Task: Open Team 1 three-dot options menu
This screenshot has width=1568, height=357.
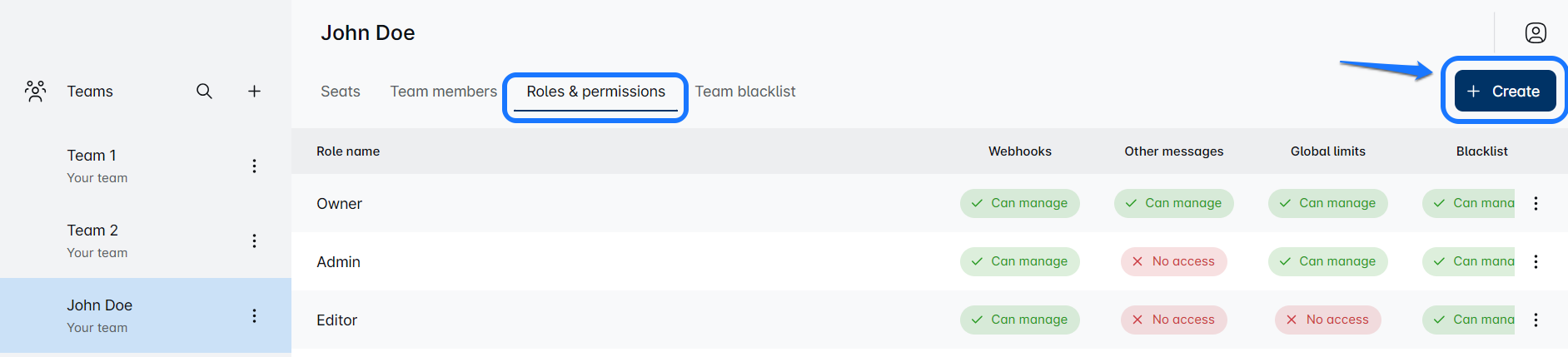Action: [254, 166]
